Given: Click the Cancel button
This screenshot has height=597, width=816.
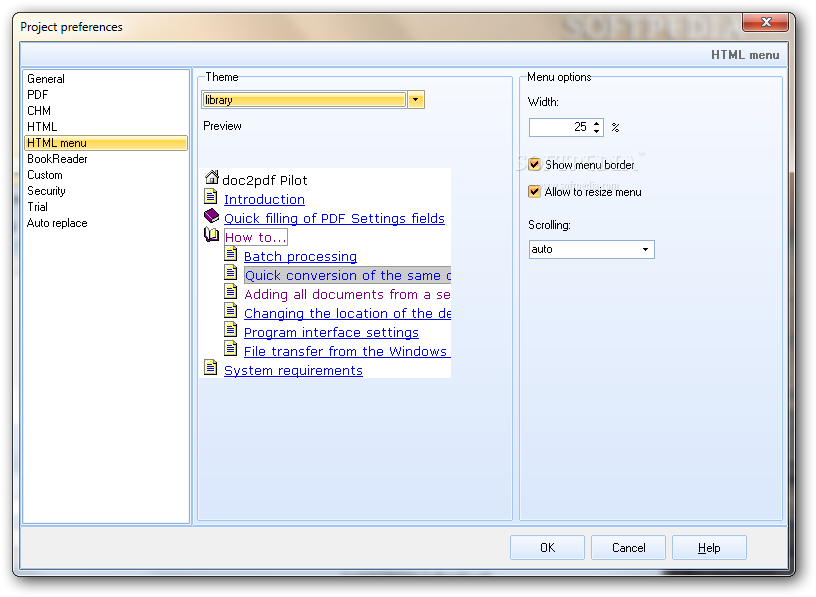Looking at the screenshot, I should click(x=628, y=548).
